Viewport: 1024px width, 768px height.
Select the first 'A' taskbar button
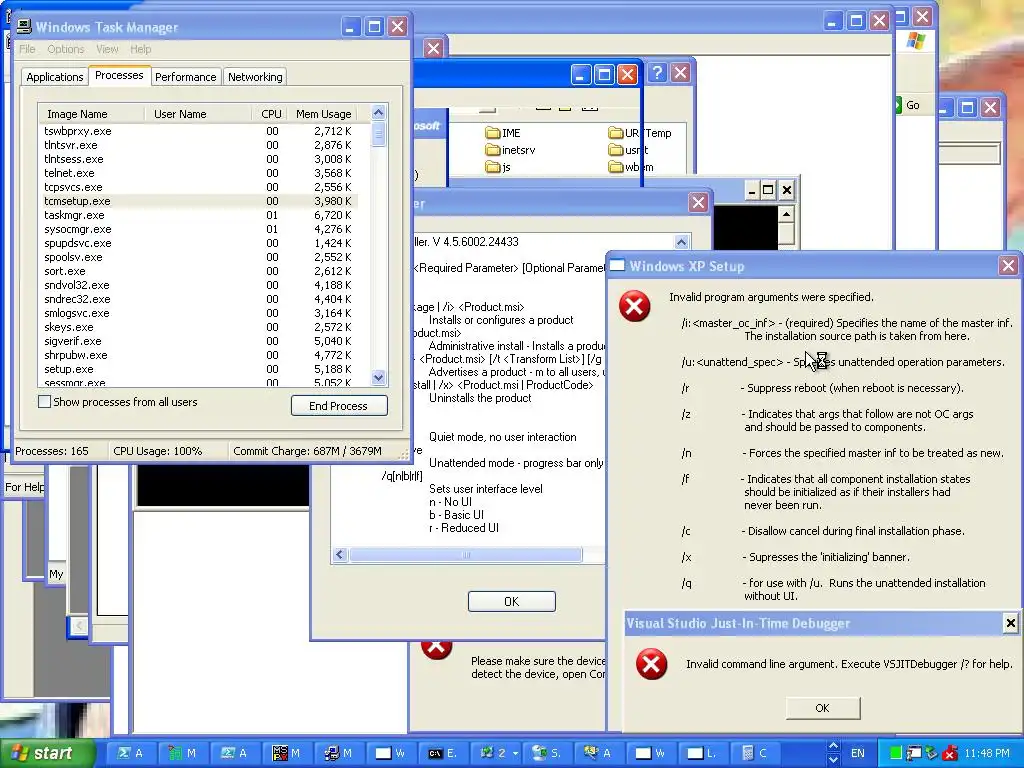(x=130, y=753)
